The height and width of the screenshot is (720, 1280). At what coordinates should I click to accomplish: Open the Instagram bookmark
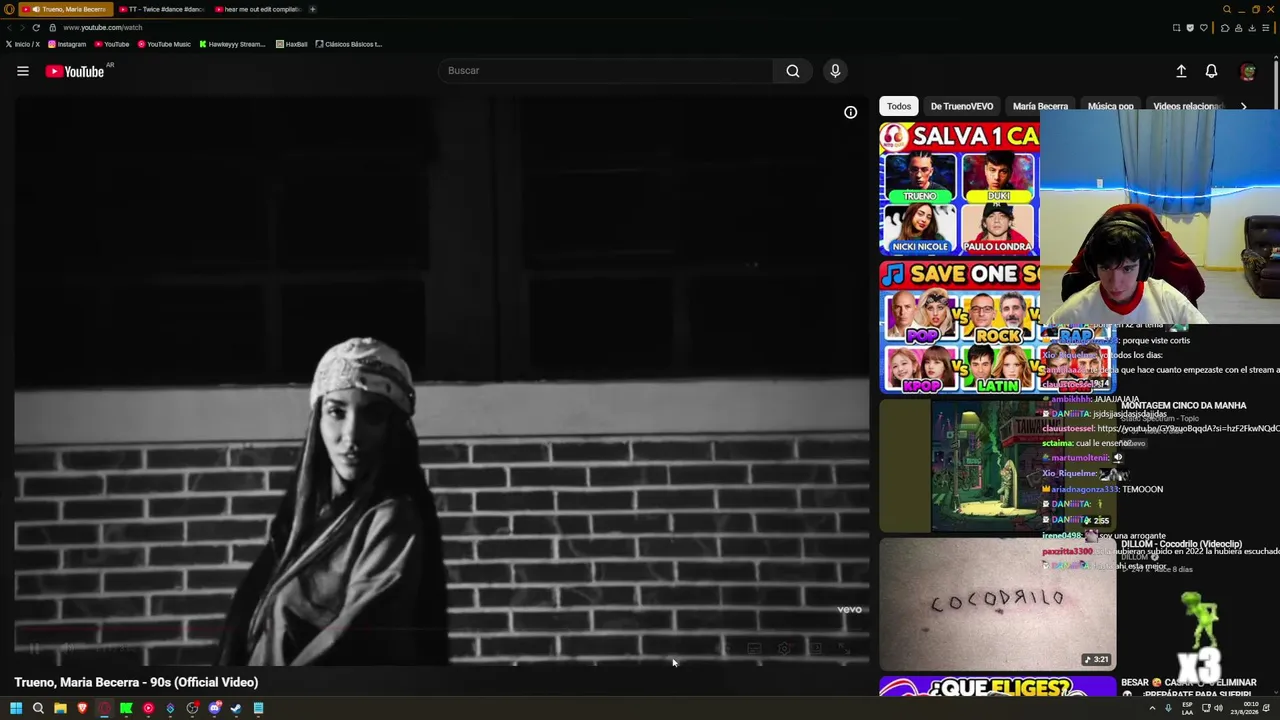point(67,44)
